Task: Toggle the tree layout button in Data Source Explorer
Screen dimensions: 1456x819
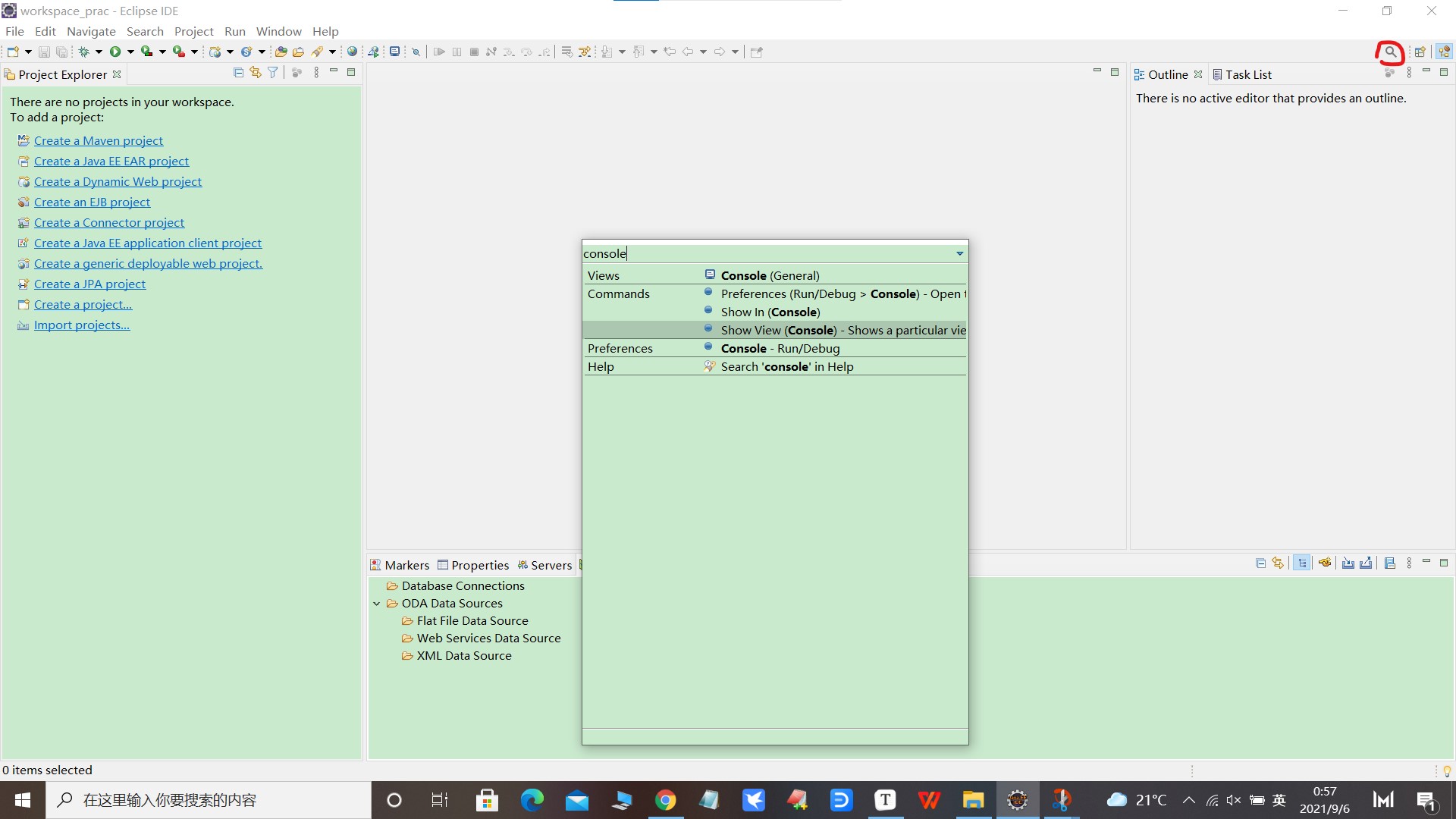Action: 1302,563
